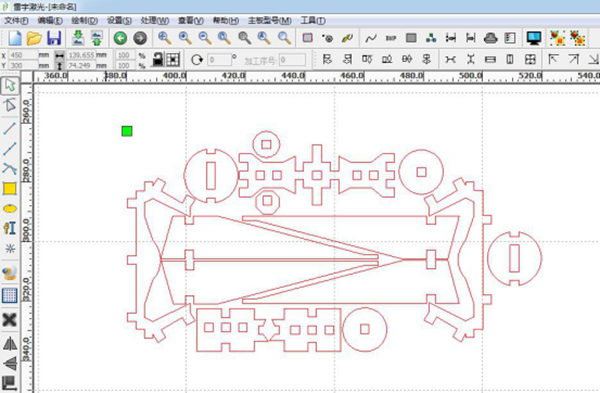Click the make same size four-square icon
Screen dimensions: 600x393
tap(530, 59)
